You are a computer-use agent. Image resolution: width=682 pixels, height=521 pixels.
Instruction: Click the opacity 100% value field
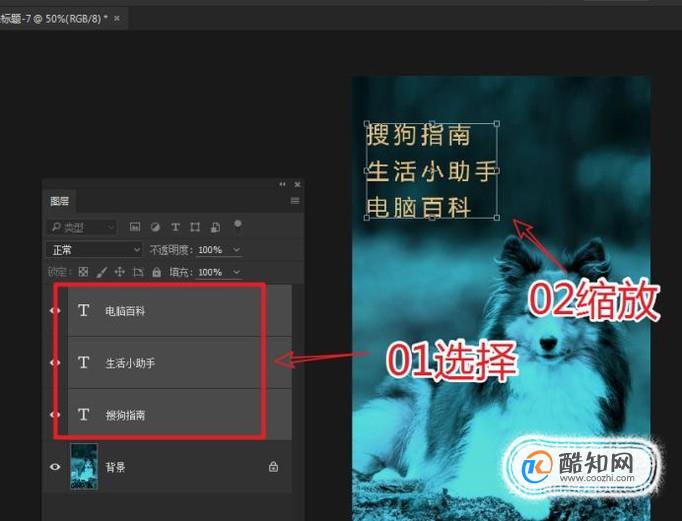[211, 250]
